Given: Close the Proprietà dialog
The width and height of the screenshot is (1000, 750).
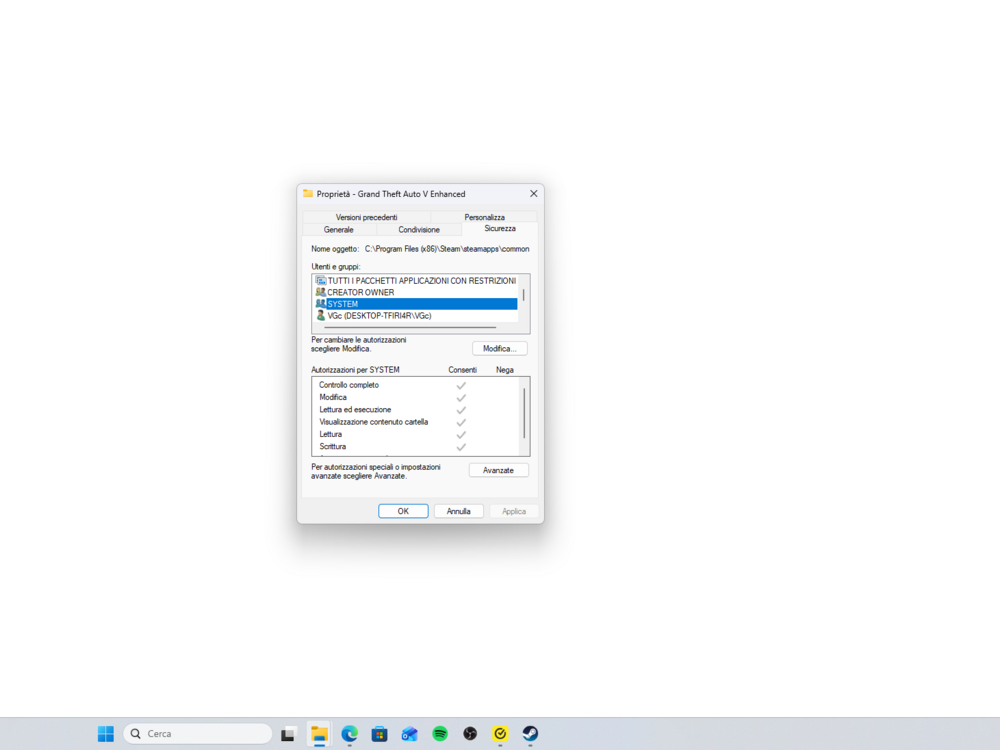Looking at the screenshot, I should click(534, 193).
